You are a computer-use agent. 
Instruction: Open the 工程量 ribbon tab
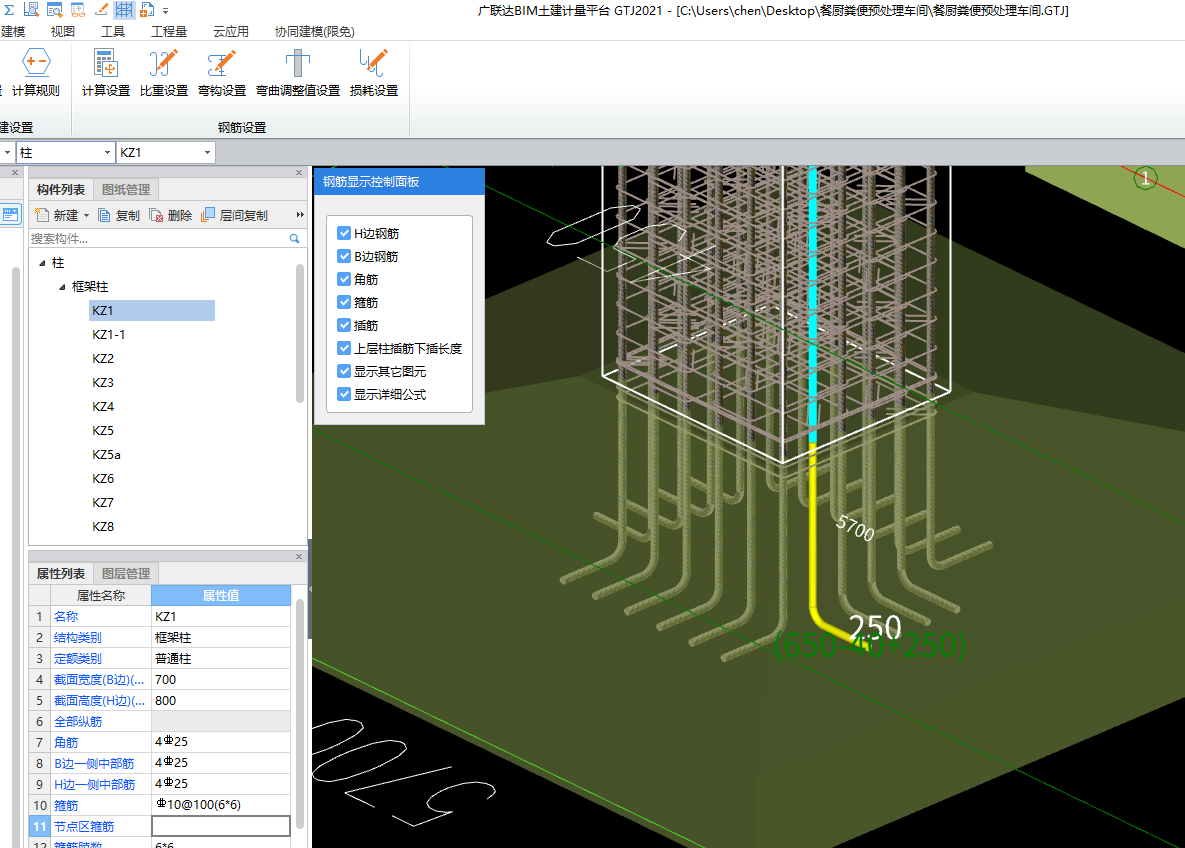tap(169, 32)
